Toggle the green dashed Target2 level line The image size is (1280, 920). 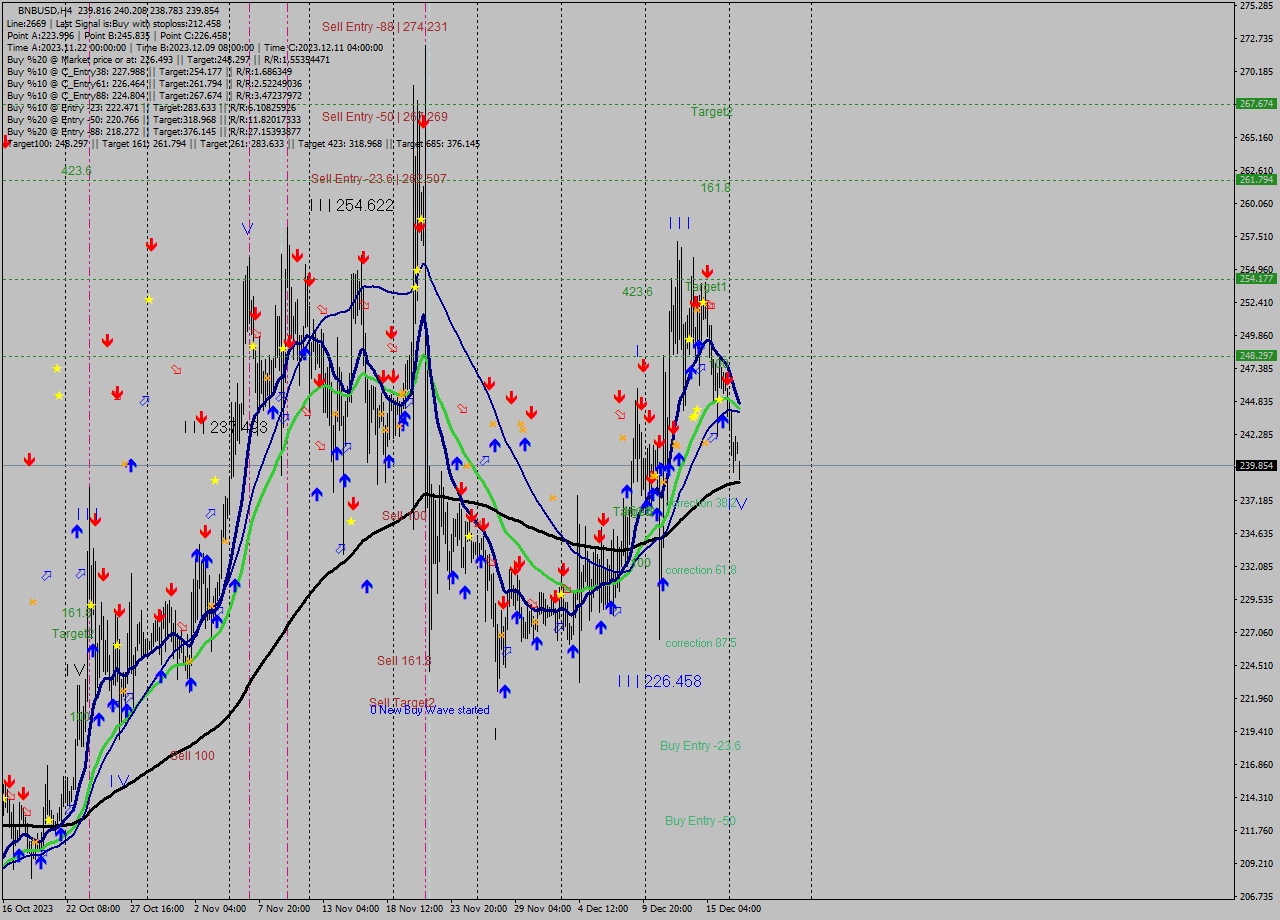pyautogui.click(x=900, y=102)
